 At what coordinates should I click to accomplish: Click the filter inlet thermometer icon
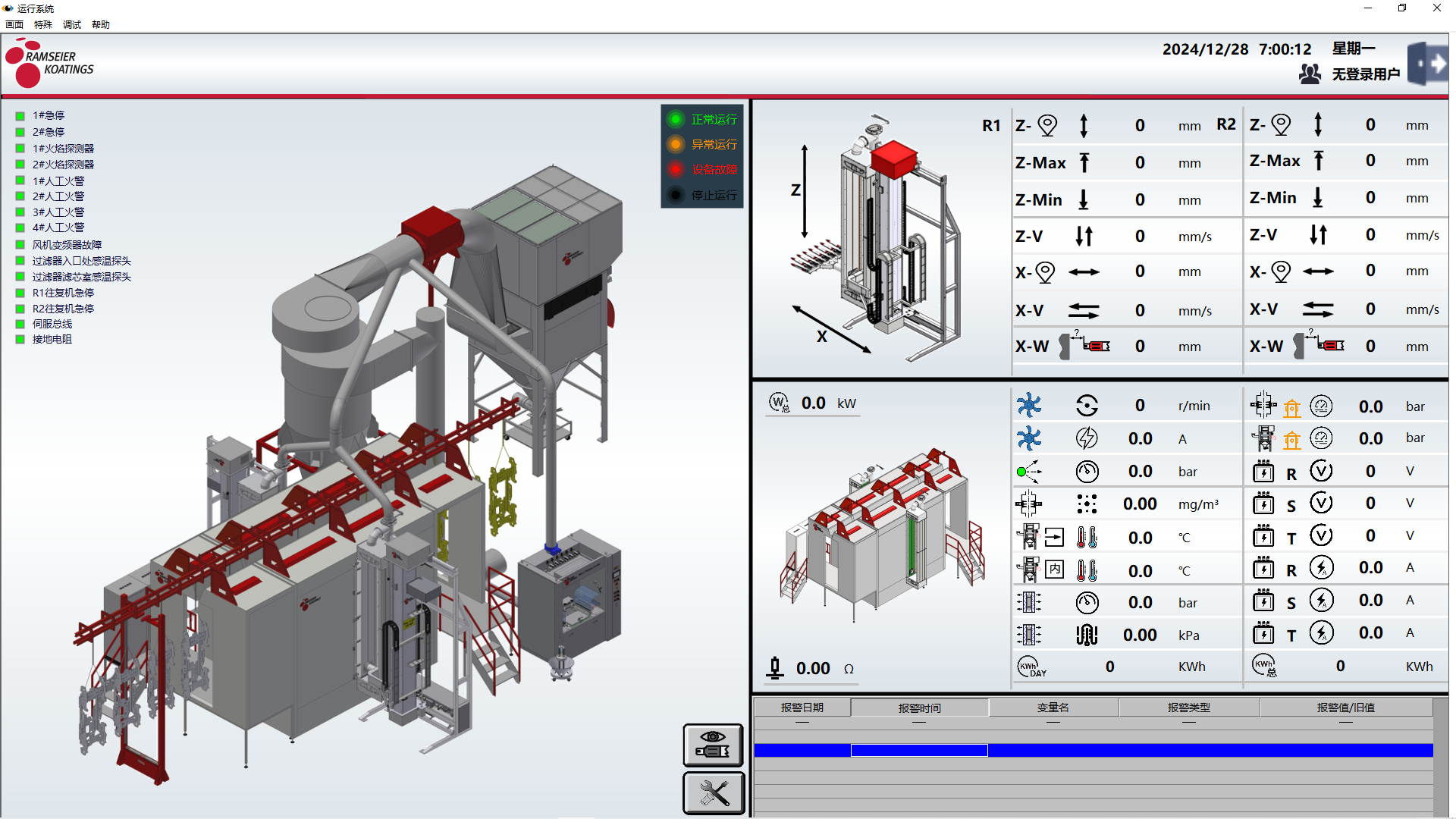(x=1087, y=538)
